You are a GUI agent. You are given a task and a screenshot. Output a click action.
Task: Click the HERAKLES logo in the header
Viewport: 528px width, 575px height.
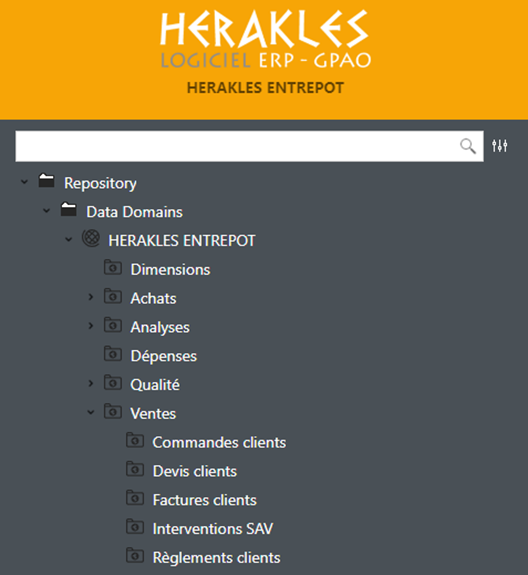point(265,40)
